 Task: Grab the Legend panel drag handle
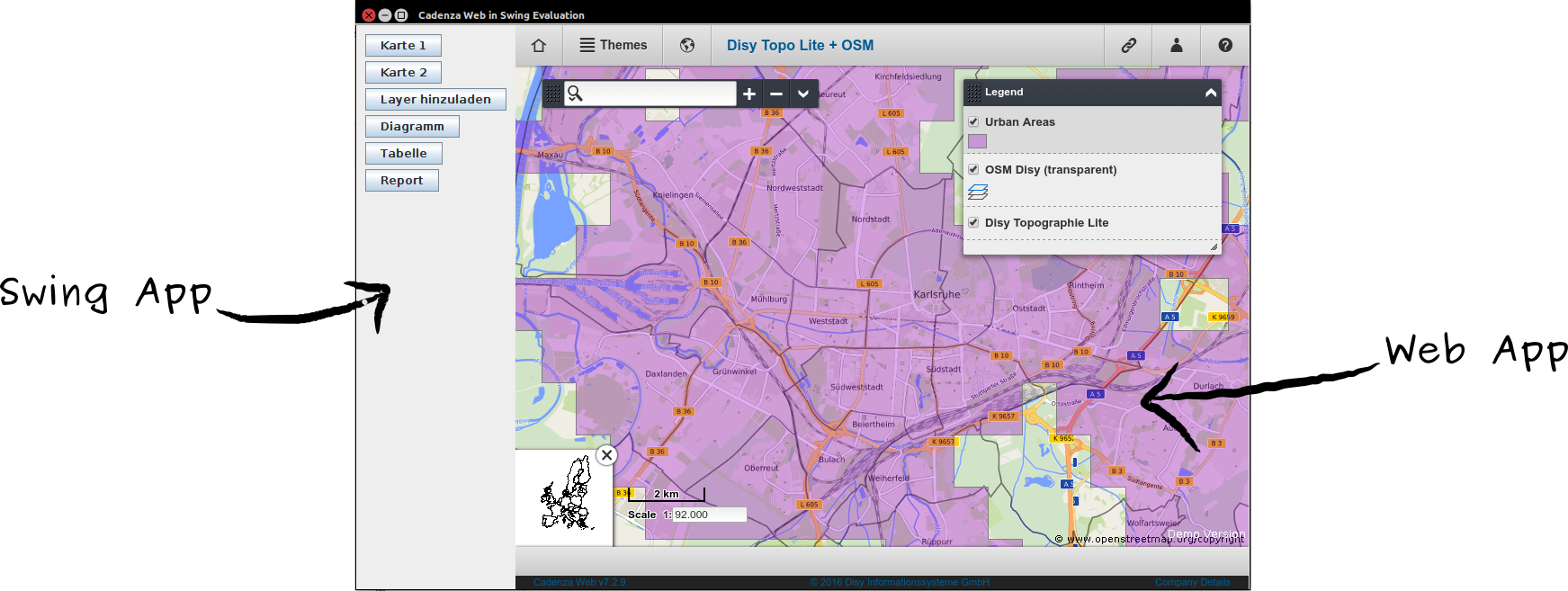pyautogui.click(x=974, y=93)
